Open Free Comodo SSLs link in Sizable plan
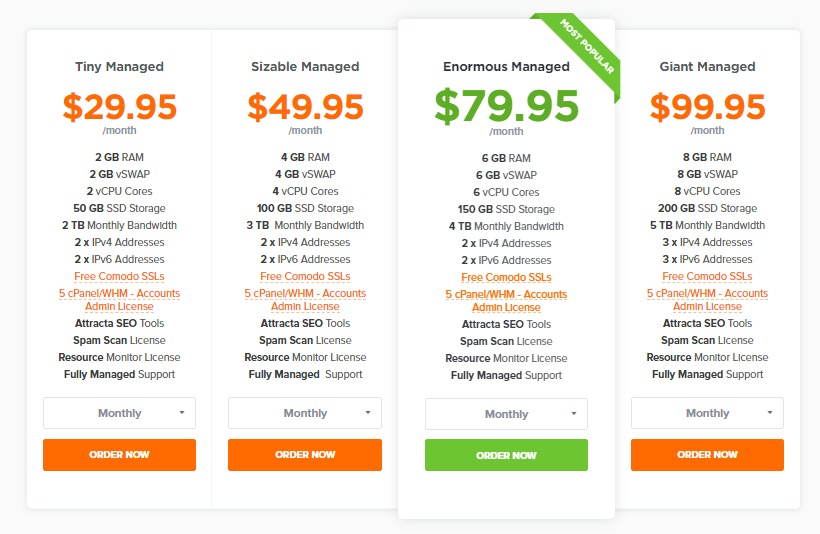This screenshot has height=534, width=820. coord(305,276)
